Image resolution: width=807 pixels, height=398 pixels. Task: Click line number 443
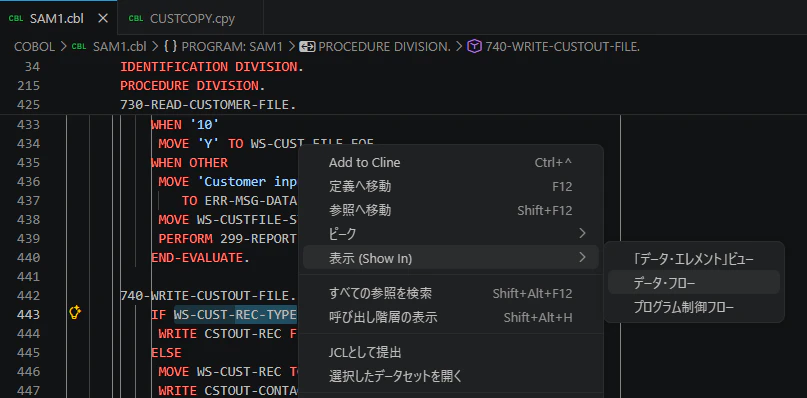[x=28, y=314]
